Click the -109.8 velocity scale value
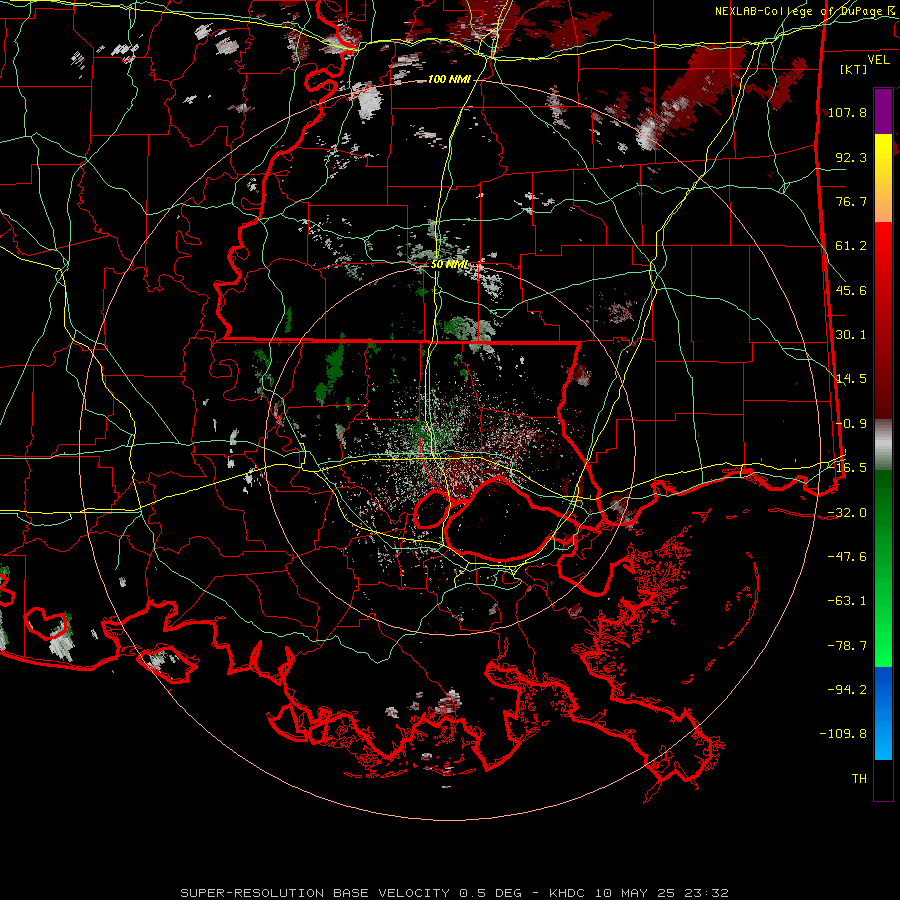Image resolution: width=900 pixels, height=900 pixels. pos(844,734)
